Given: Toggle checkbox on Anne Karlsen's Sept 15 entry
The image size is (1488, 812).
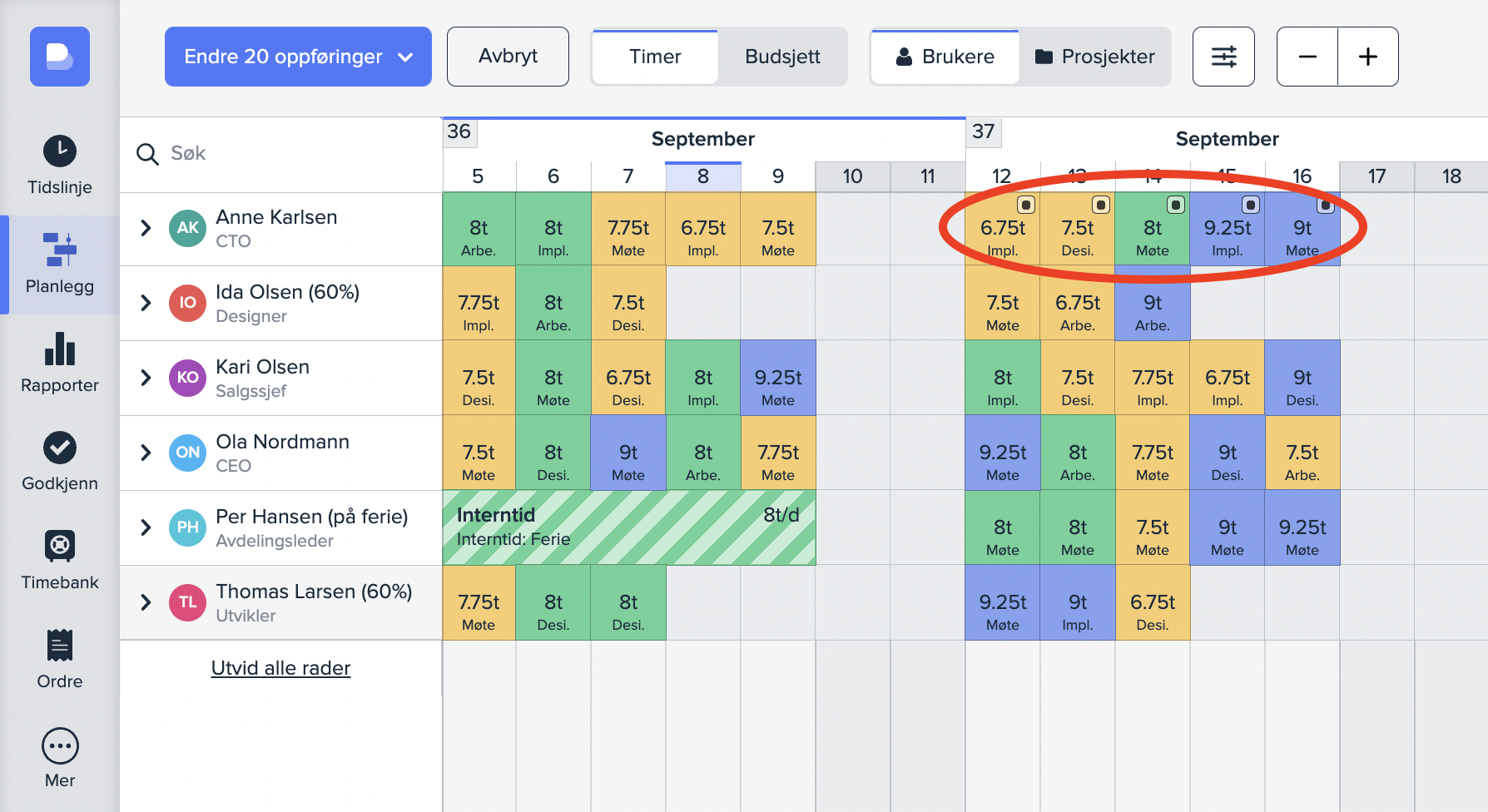Looking at the screenshot, I should pyautogui.click(x=1251, y=205).
